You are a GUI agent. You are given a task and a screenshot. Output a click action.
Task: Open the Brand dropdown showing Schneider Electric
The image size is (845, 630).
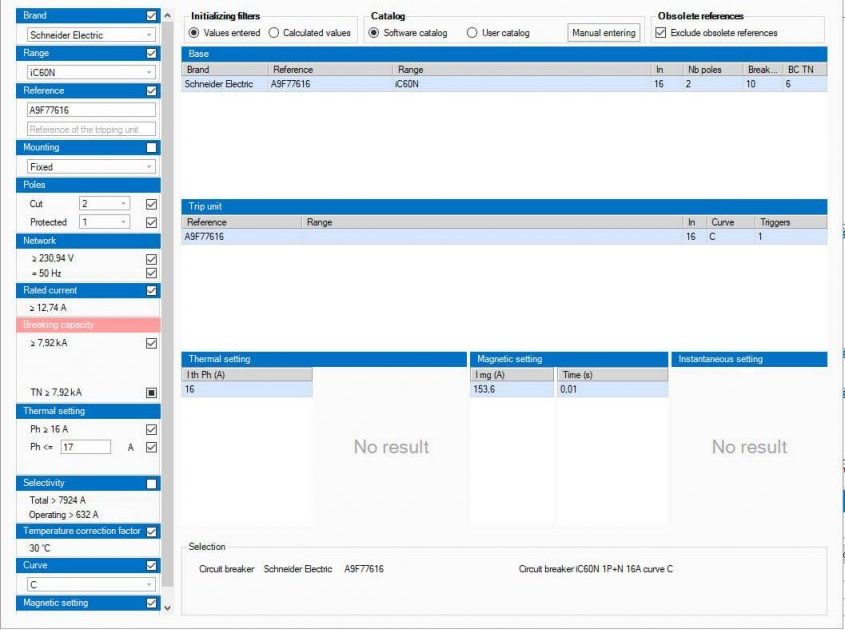click(x=92, y=35)
